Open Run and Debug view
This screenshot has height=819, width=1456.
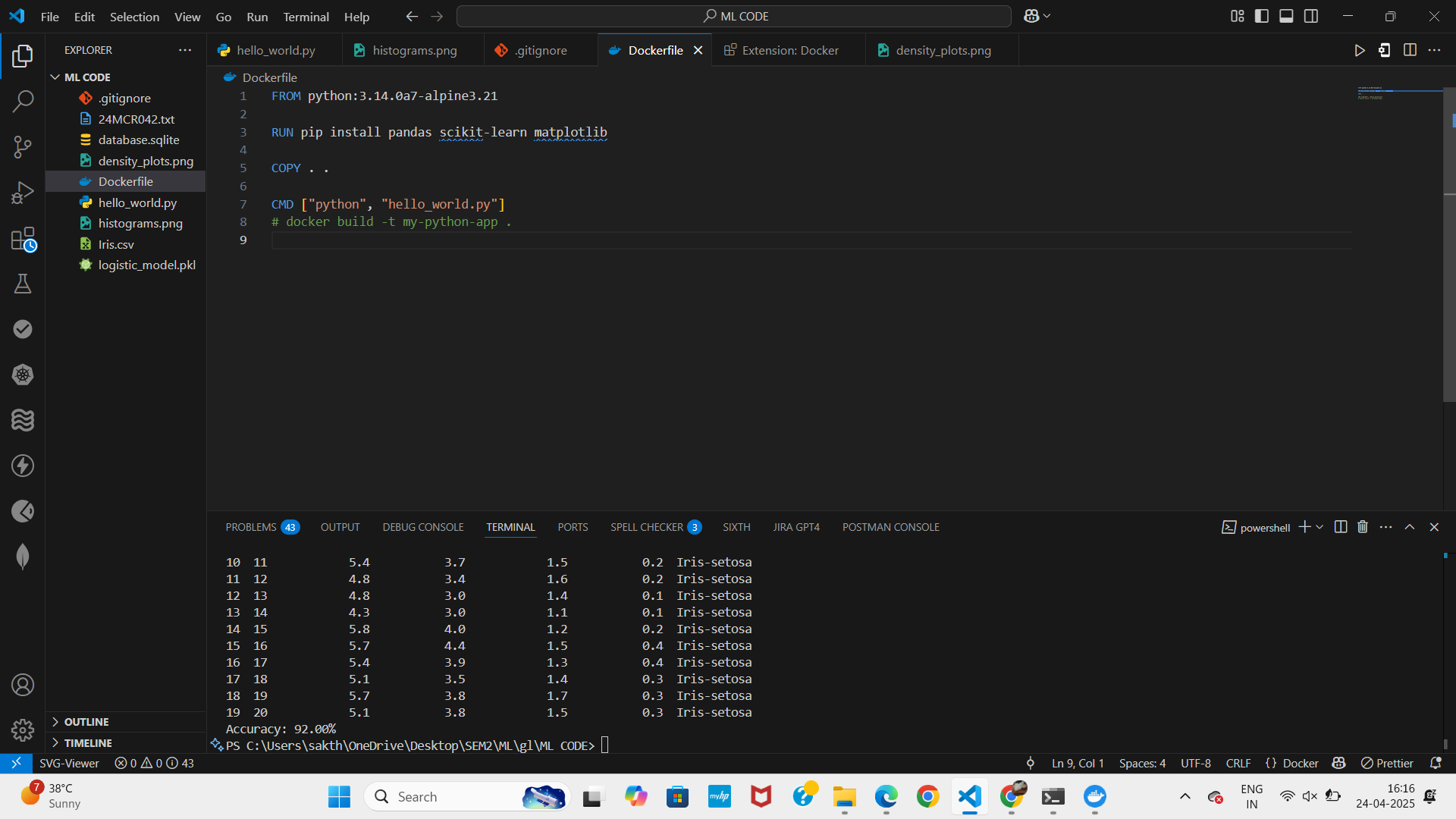pos(23,193)
